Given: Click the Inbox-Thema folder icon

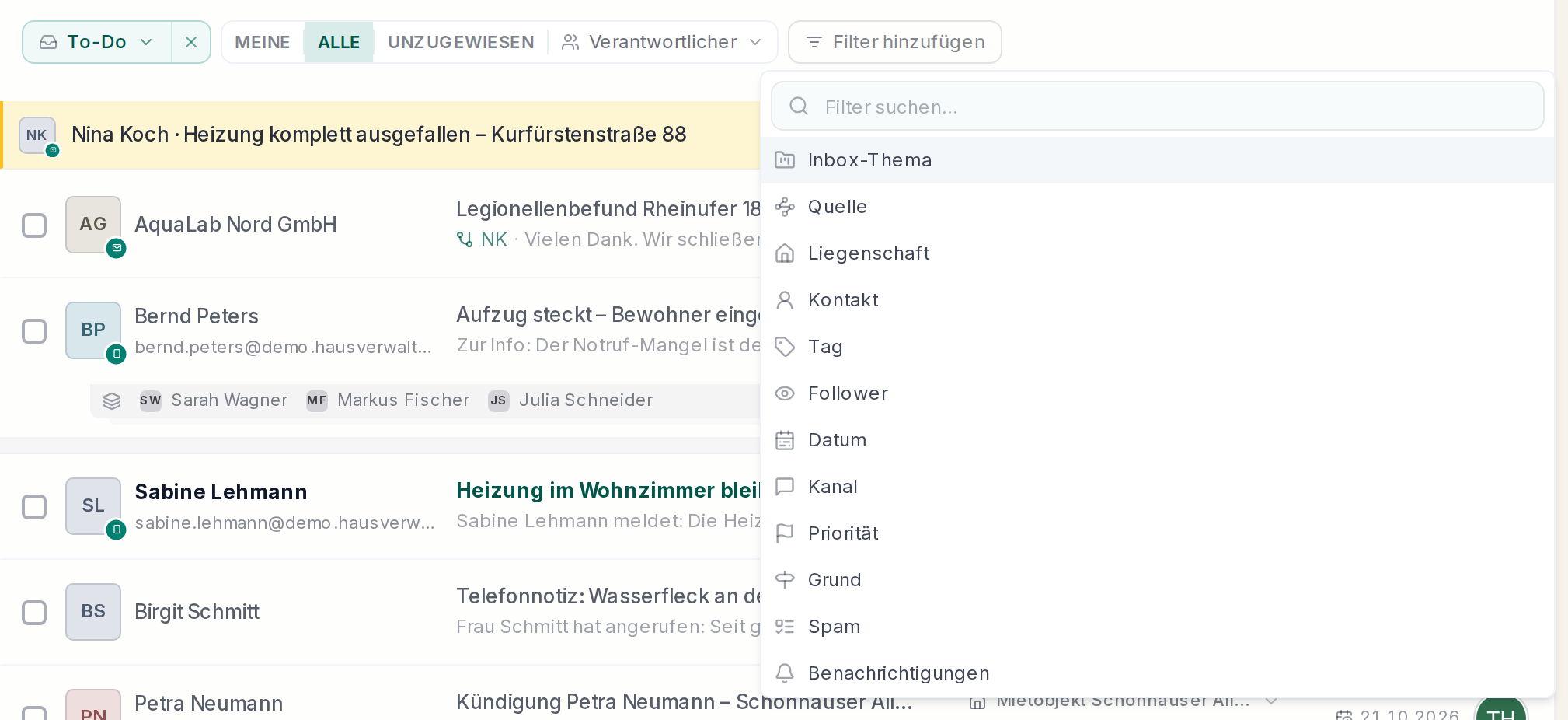Looking at the screenshot, I should [x=785, y=160].
